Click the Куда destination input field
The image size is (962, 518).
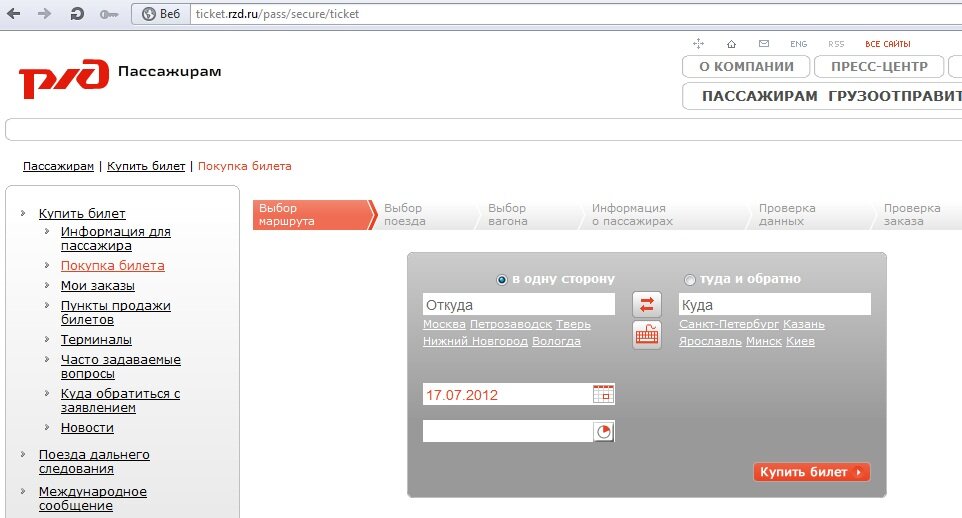tap(774, 304)
